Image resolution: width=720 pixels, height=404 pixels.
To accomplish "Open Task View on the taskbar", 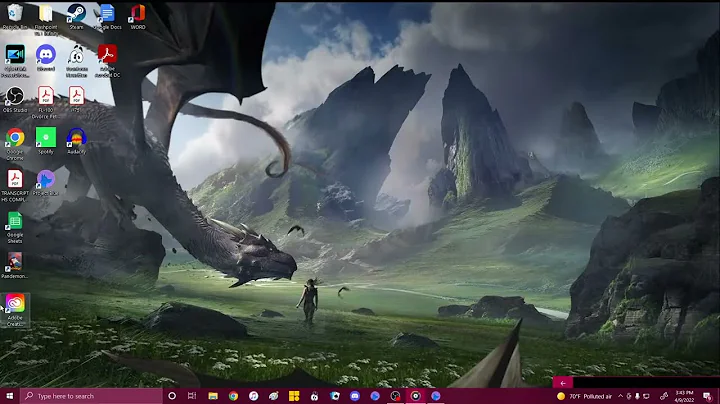I will [x=192, y=396].
